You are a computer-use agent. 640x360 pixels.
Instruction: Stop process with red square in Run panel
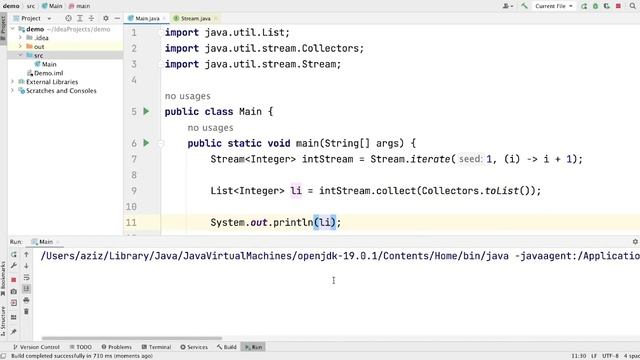pyautogui.click(x=13, y=280)
